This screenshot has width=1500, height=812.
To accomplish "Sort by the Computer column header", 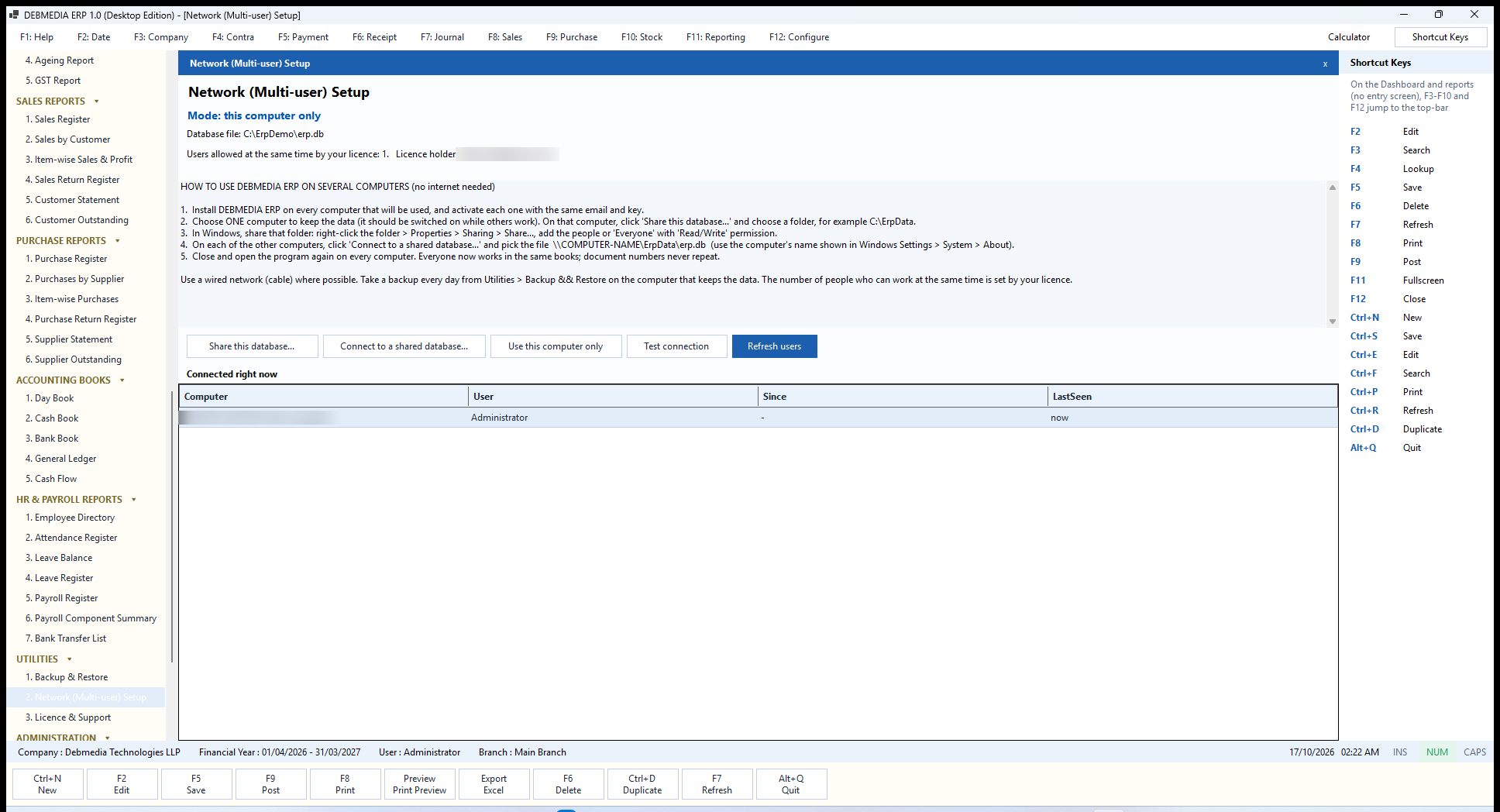I will pos(324,396).
